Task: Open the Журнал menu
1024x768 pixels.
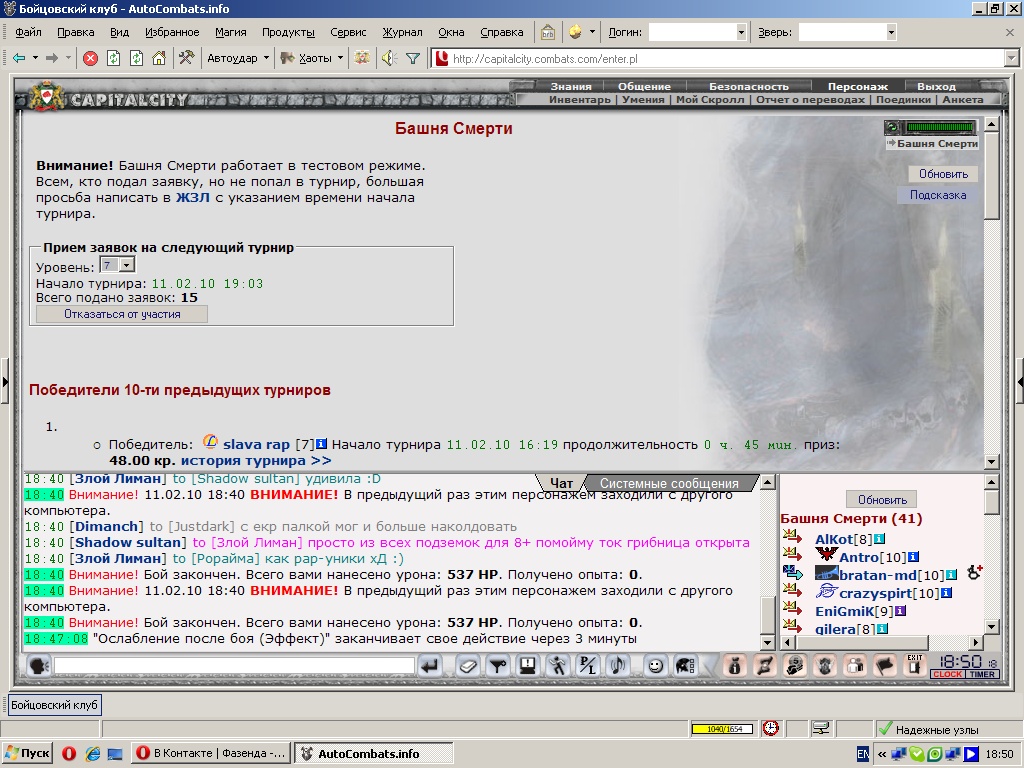Action: [402, 32]
